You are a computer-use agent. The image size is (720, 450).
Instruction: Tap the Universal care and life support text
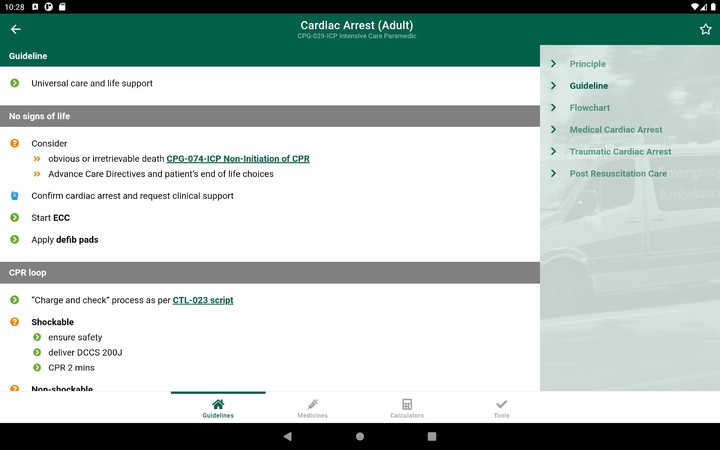coord(92,83)
